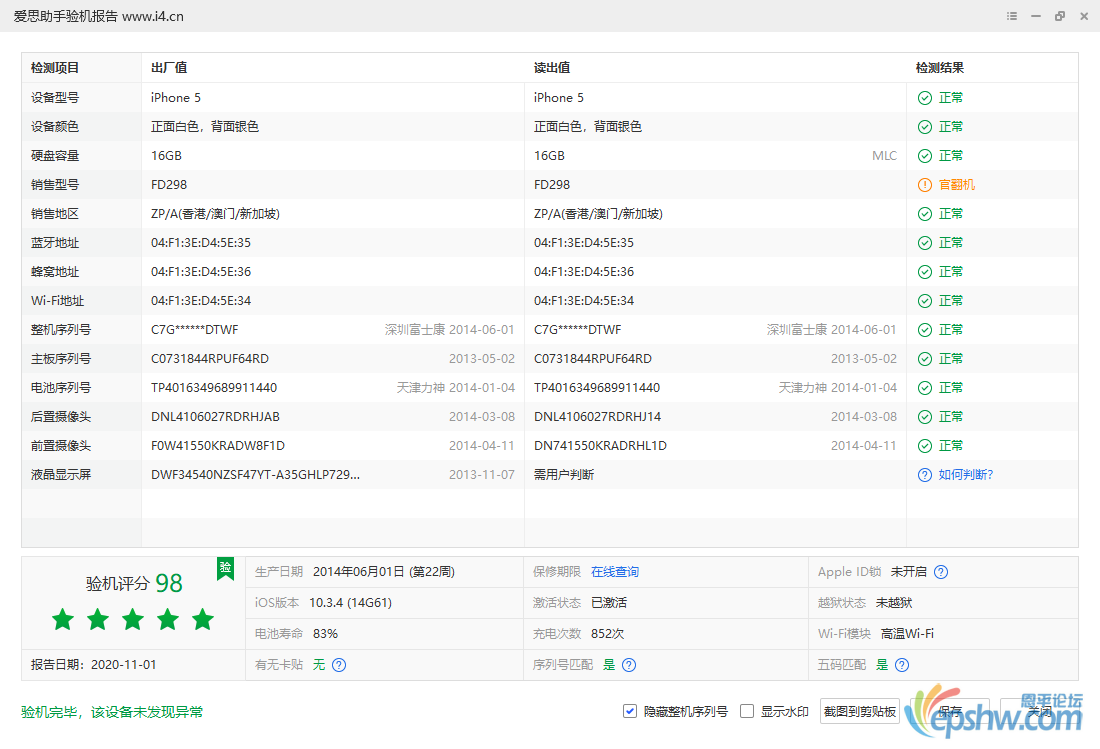This screenshot has height=749, width=1100.
Task: Click the 验机评分 98 score
Action: [134, 583]
